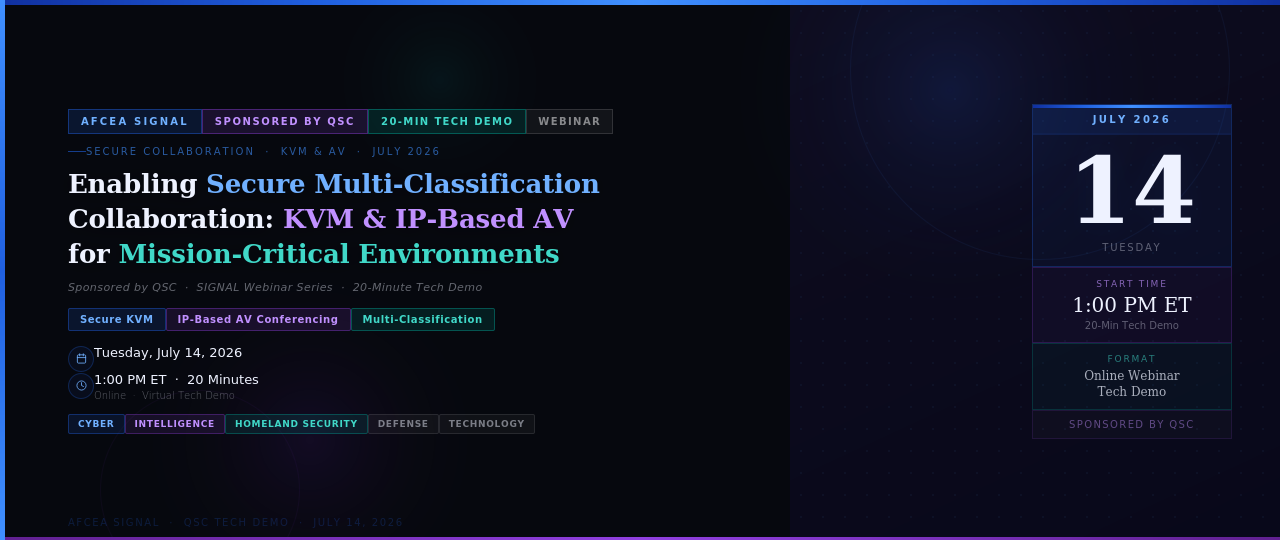Select the DEFENSE category tag
Screen dimensions: 1280x540
[x=403, y=424]
